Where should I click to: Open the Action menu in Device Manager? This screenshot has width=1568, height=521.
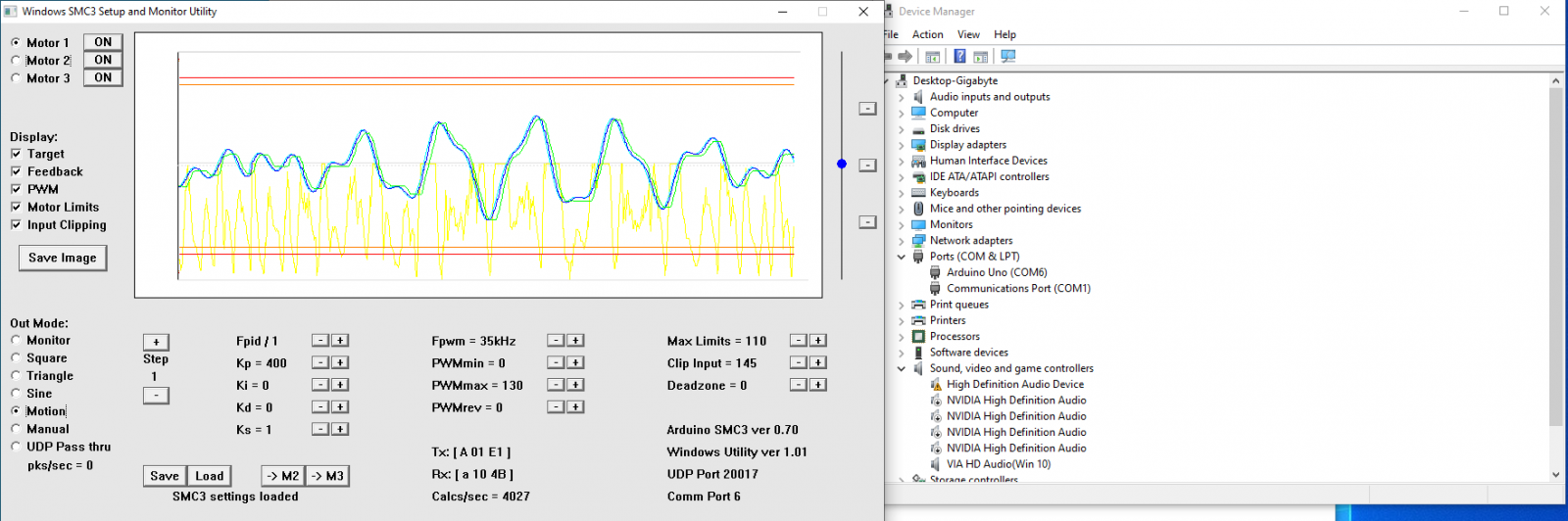click(927, 34)
